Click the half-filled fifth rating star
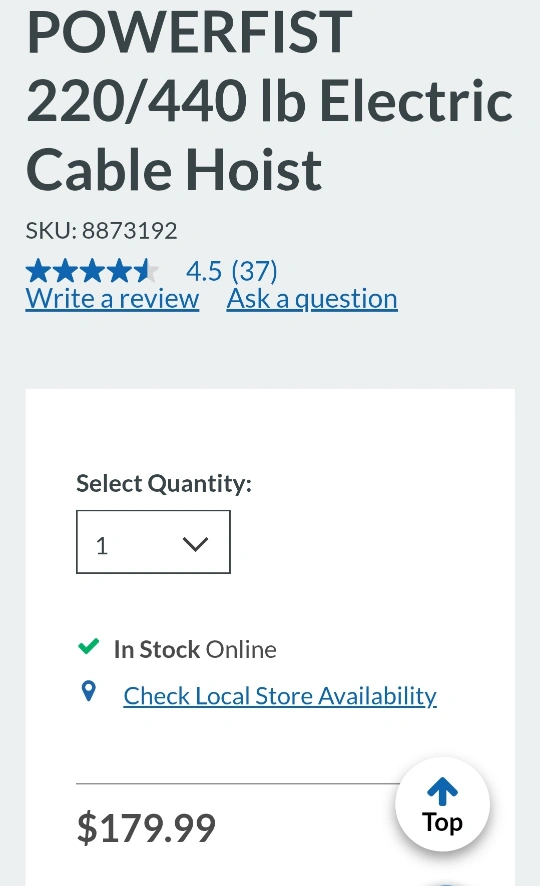 146,271
